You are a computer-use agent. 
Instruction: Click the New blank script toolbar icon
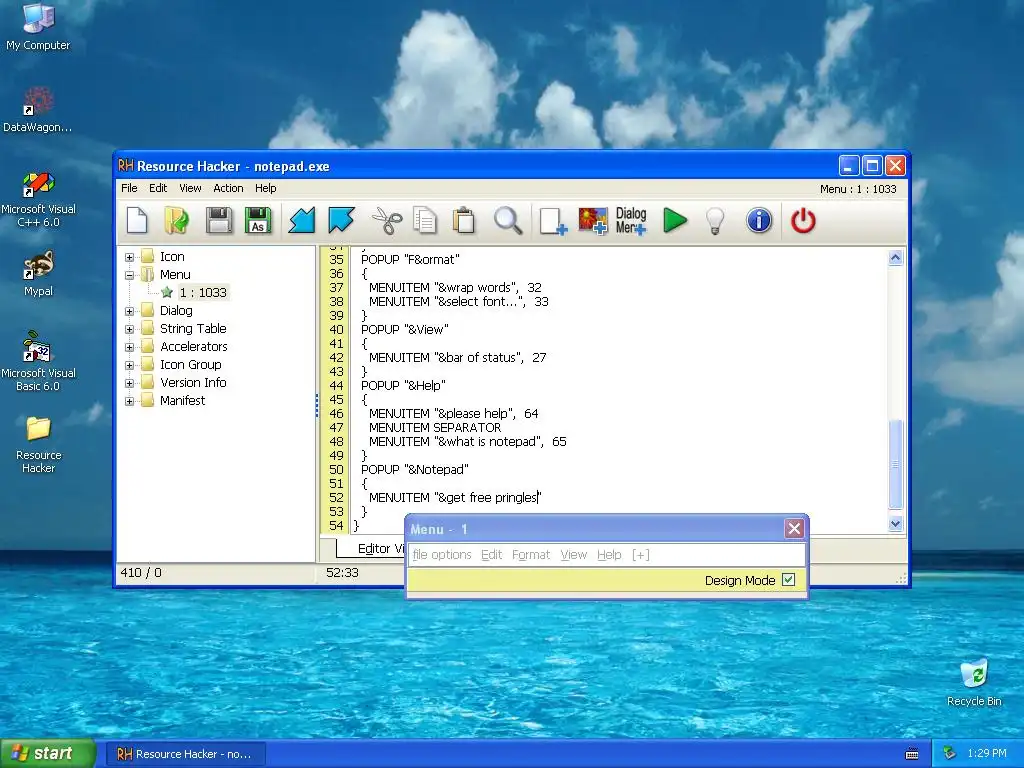[x=137, y=221]
